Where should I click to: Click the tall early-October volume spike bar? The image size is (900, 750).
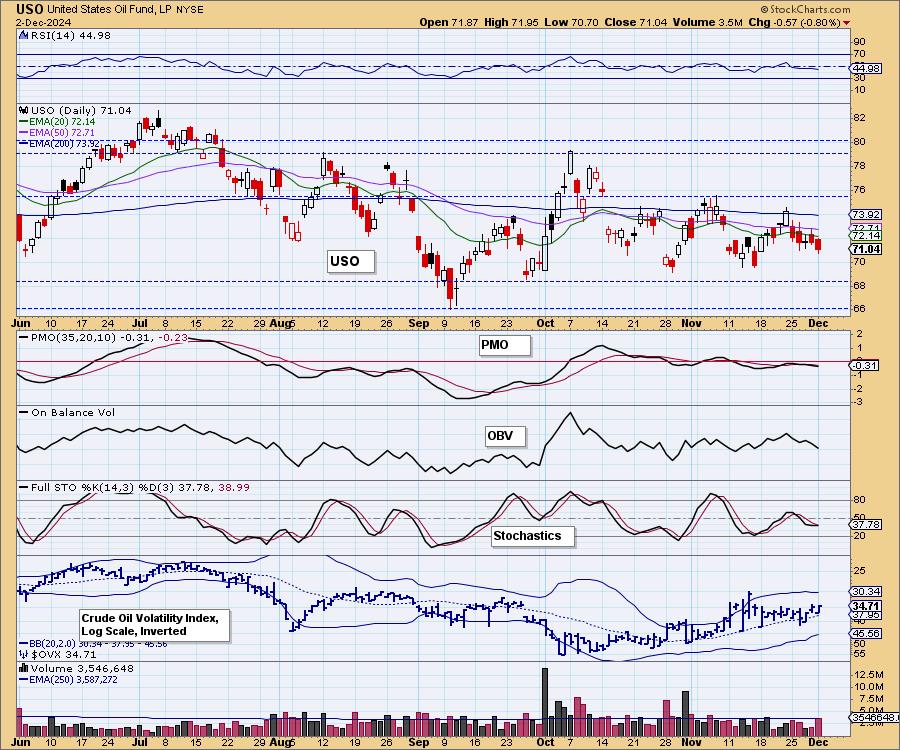click(x=545, y=702)
